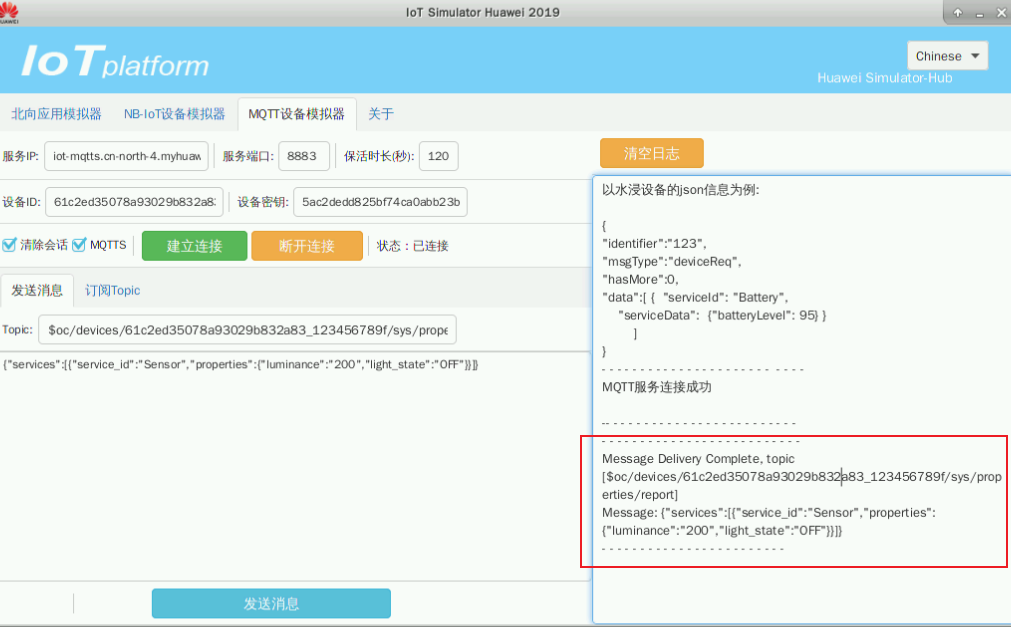1011x627 pixels.
Task: Toggle the MQTTS checkbox
Action: click(x=79, y=245)
